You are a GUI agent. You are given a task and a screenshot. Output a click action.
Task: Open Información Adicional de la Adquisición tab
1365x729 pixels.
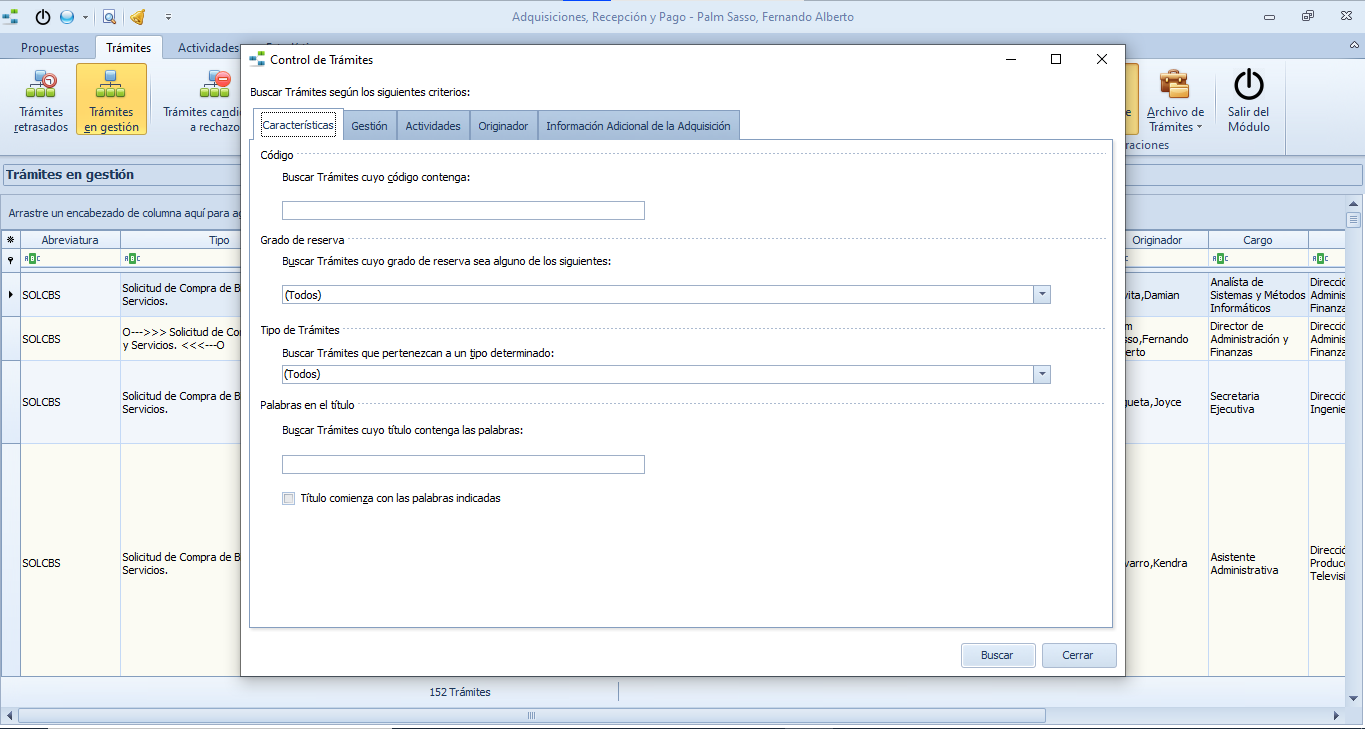(x=638, y=126)
